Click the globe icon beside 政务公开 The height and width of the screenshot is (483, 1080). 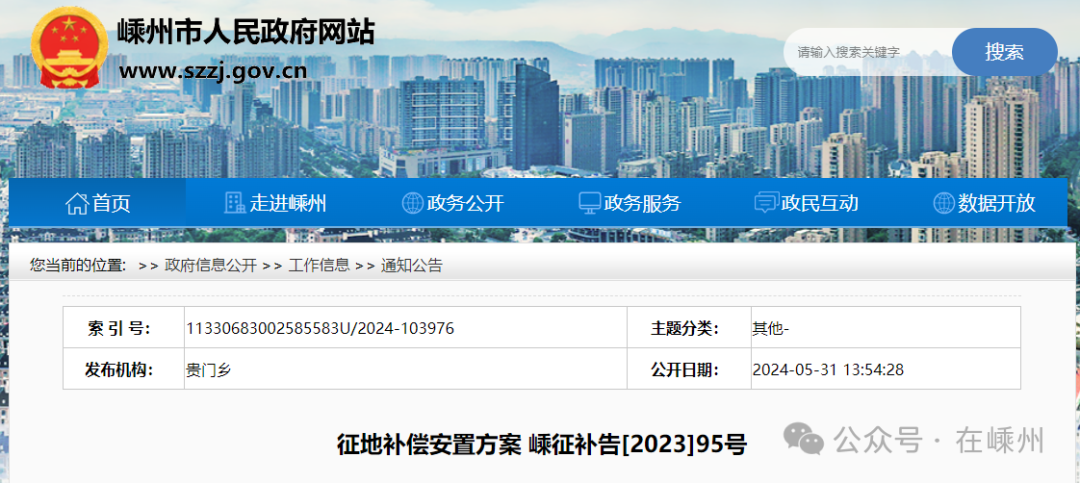(x=412, y=203)
